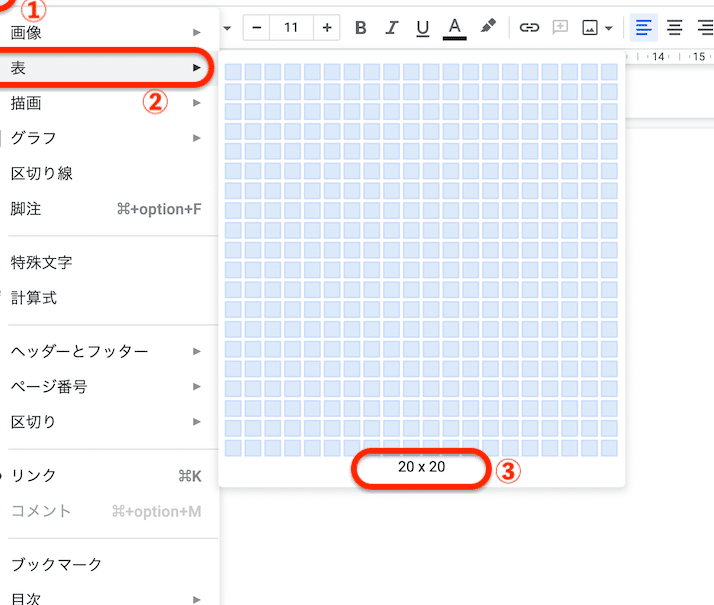
Task: Select left text alignment
Action: [x=643, y=28]
